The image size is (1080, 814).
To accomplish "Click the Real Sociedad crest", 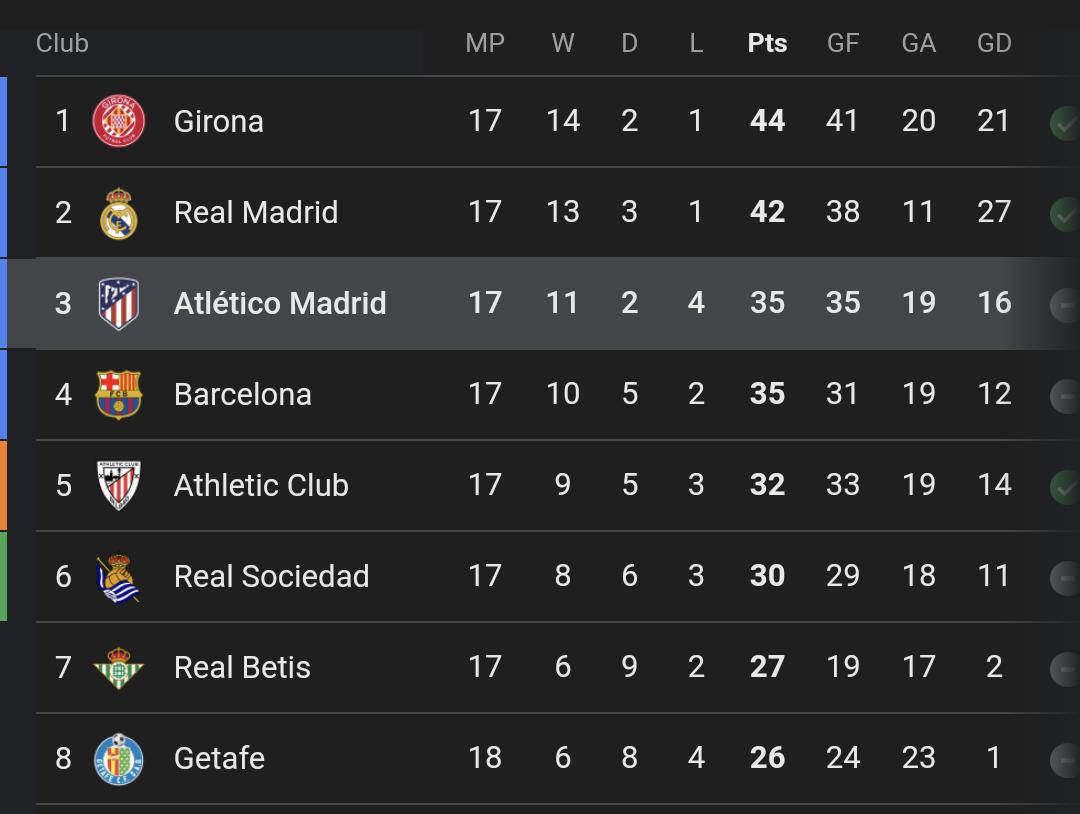I will pyautogui.click(x=119, y=577).
